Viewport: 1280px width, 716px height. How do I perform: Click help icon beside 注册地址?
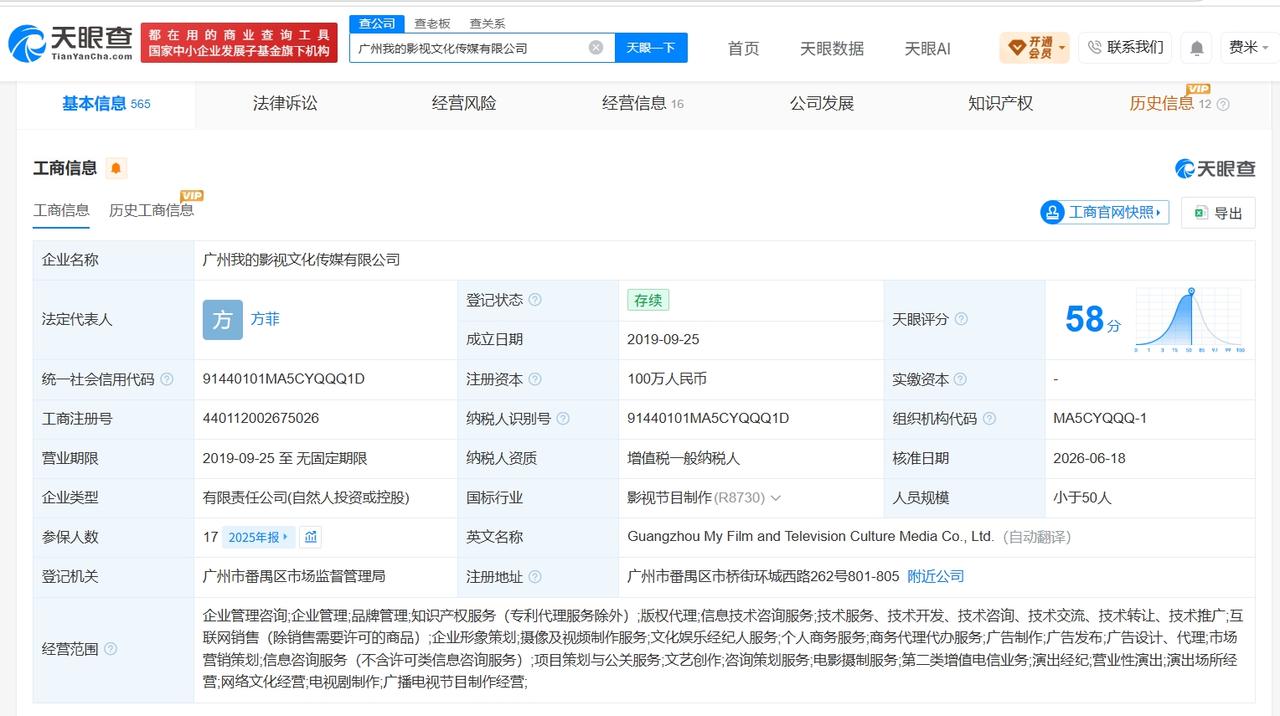click(535, 576)
